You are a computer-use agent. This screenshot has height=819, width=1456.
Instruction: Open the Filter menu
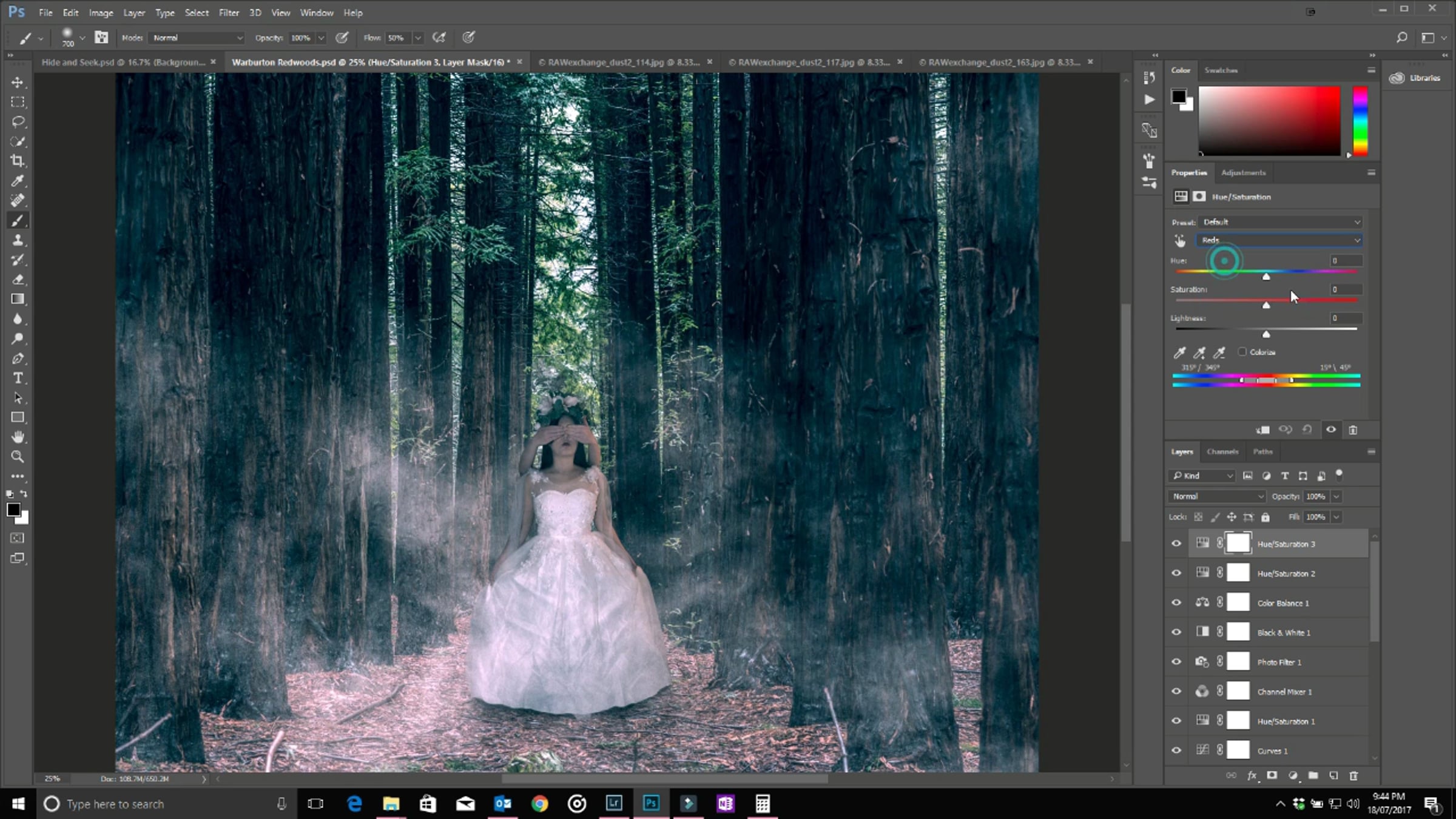point(229,13)
